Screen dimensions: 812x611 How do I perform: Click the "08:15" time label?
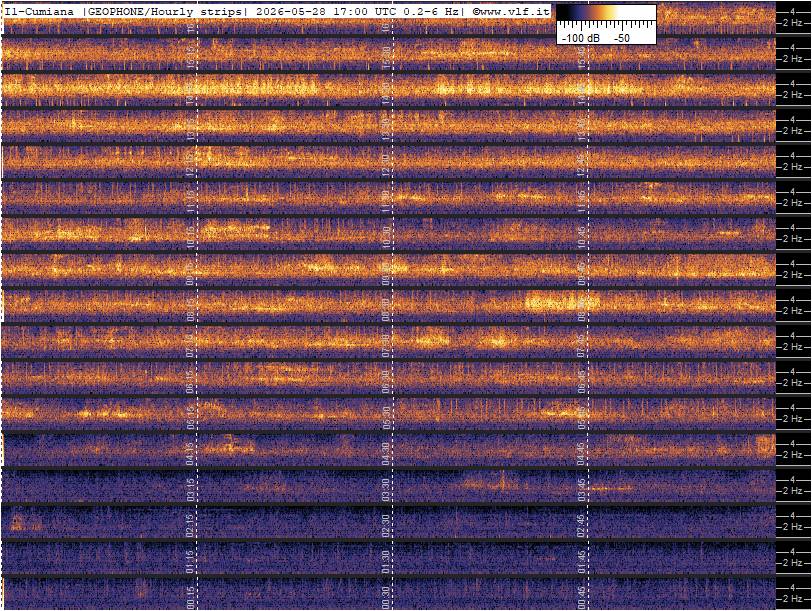pos(191,309)
